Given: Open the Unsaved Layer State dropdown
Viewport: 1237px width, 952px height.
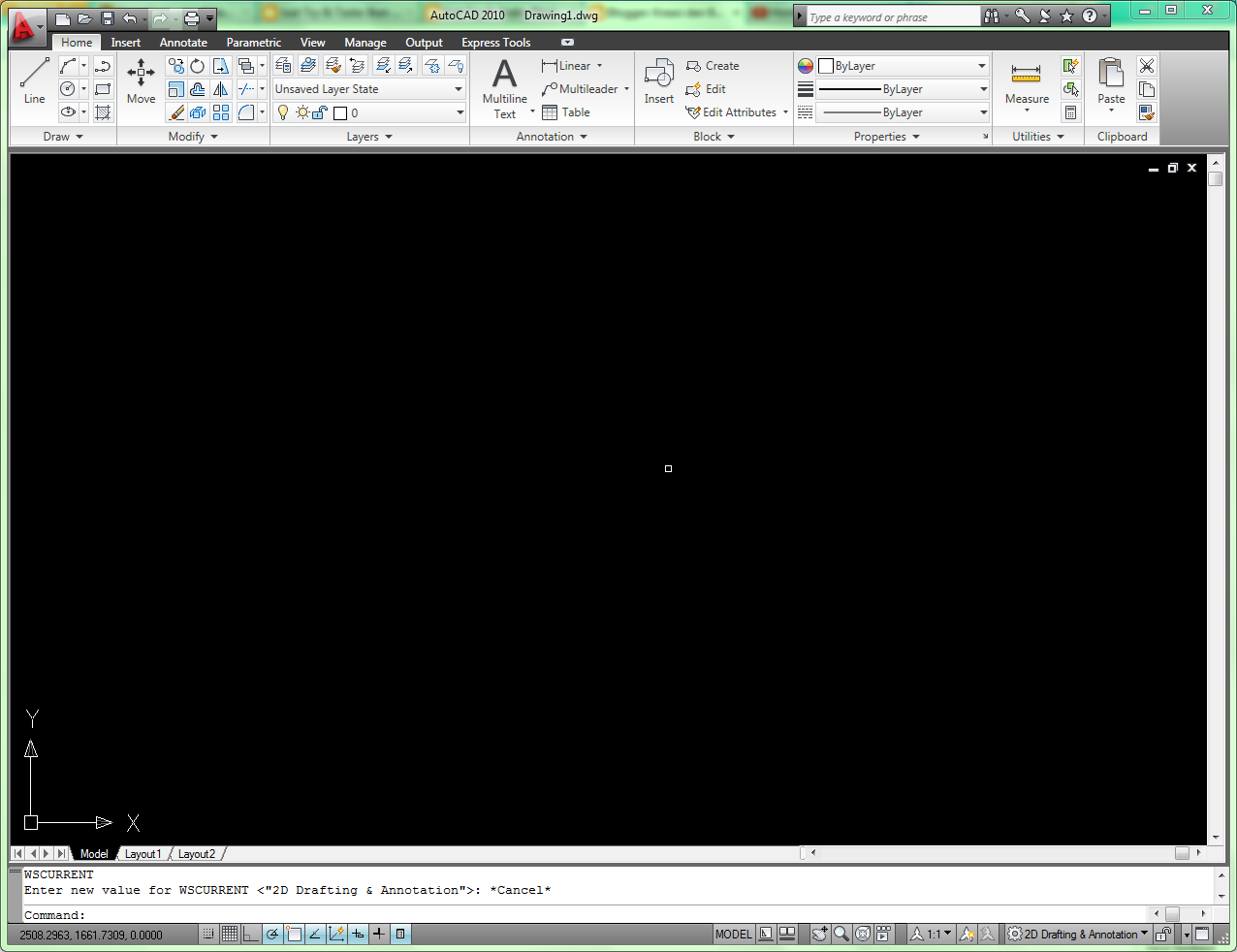Looking at the screenshot, I should pos(369,89).
